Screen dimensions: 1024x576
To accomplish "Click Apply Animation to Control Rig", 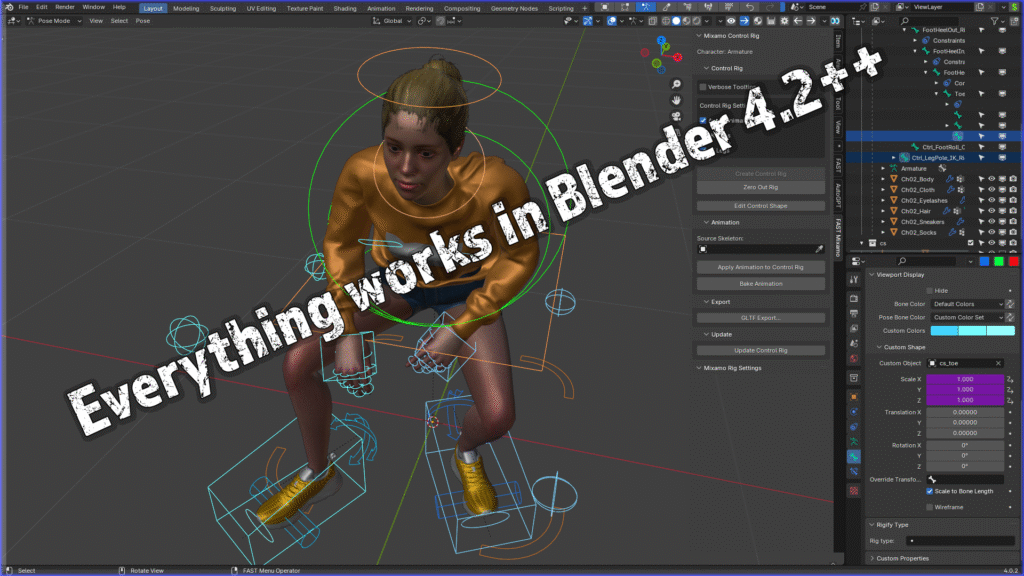I will tap(761, 267).
